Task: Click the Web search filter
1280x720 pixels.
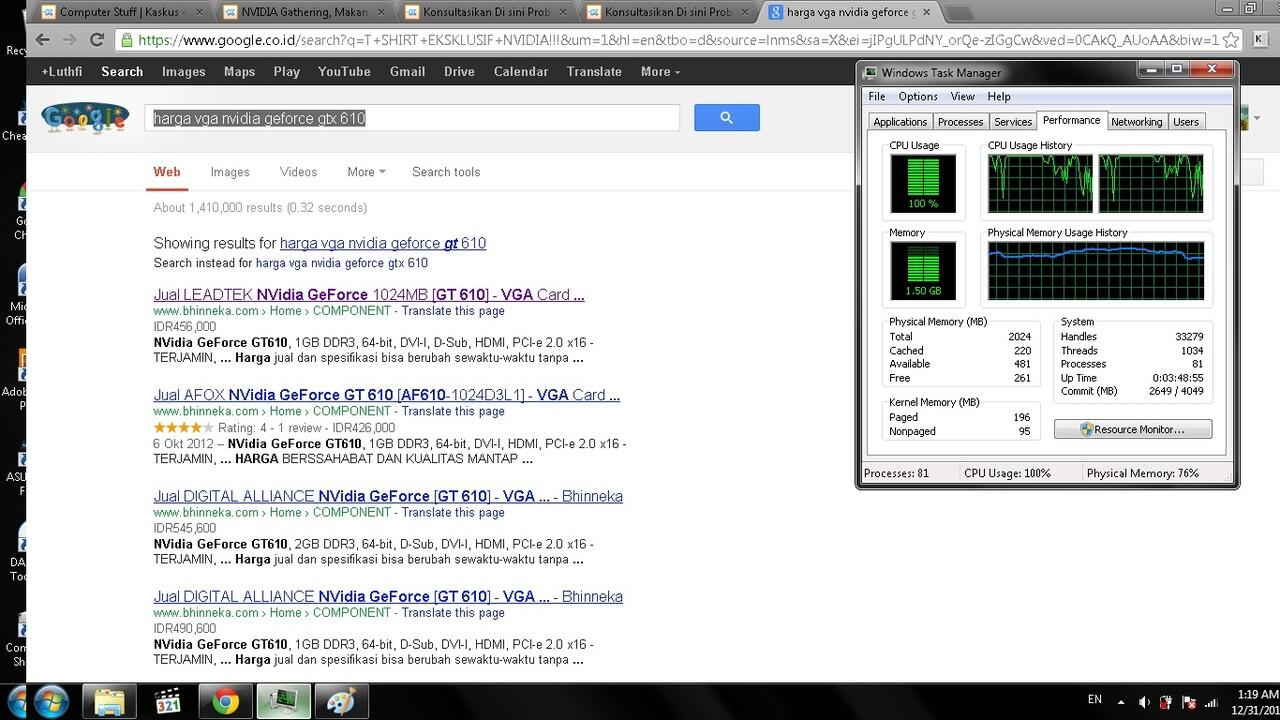Action: (x=167, y=172)
